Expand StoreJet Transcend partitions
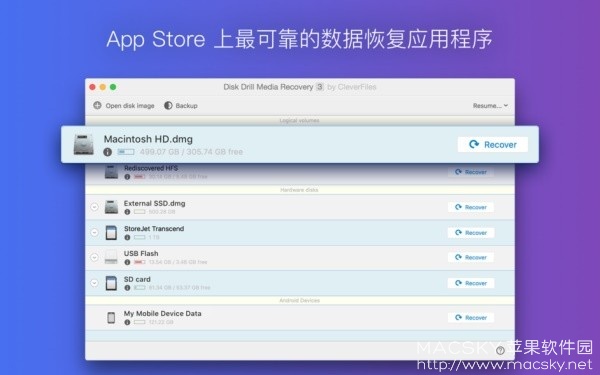Screen dimensions: 600x375 [94, 232]
